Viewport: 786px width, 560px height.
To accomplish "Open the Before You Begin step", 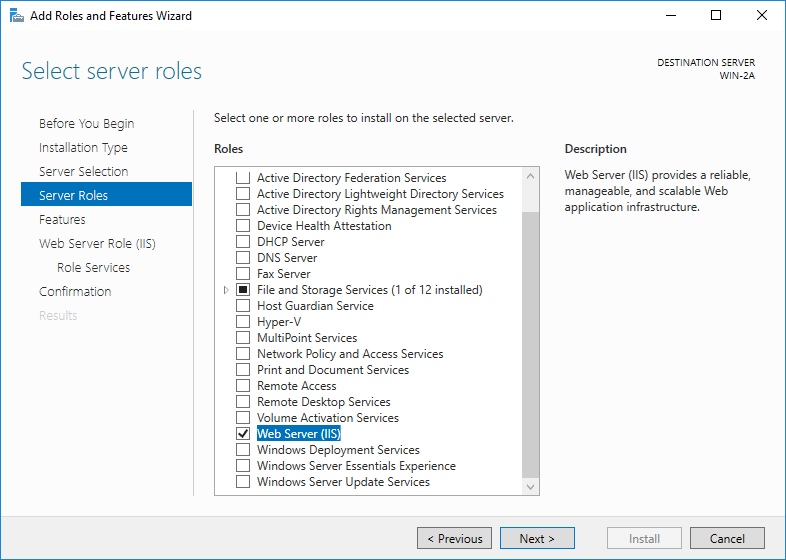I will 86,124.
